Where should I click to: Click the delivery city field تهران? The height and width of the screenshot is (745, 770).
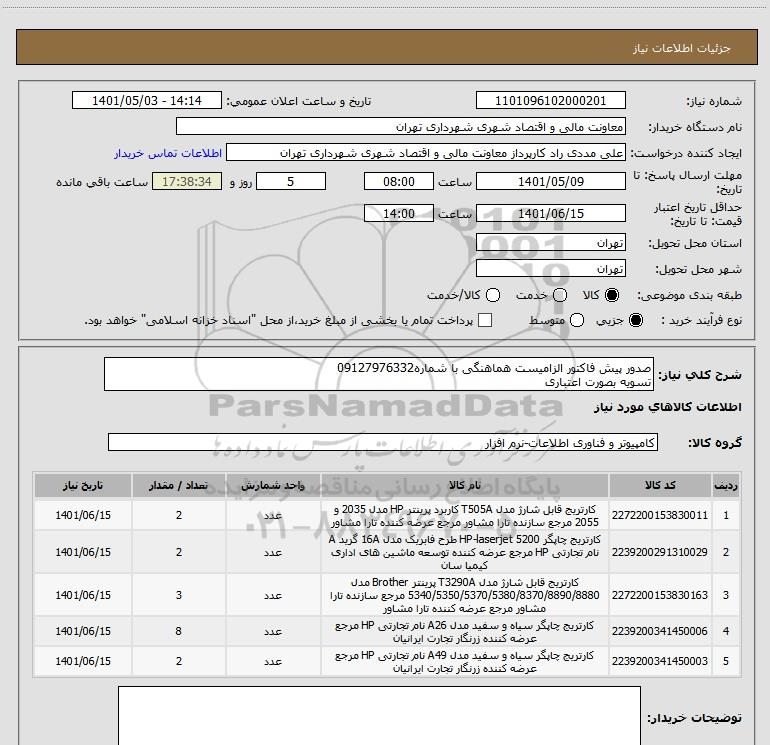coord(550,268)
